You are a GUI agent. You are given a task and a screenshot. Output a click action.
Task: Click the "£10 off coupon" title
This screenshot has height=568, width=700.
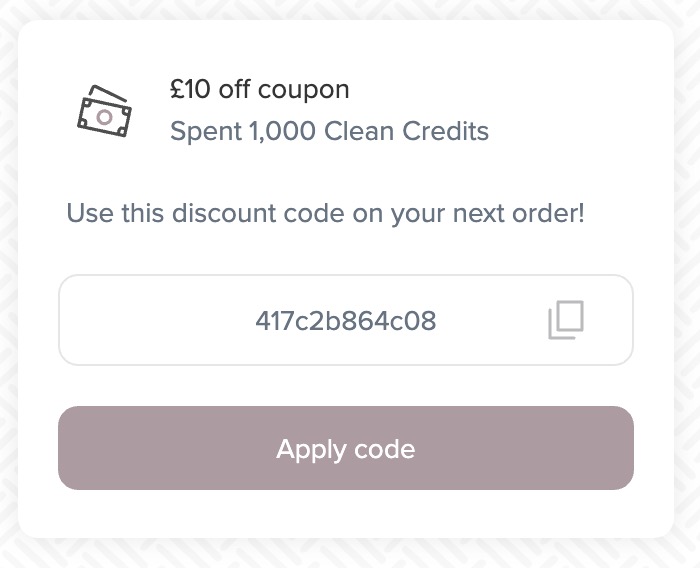259,90
